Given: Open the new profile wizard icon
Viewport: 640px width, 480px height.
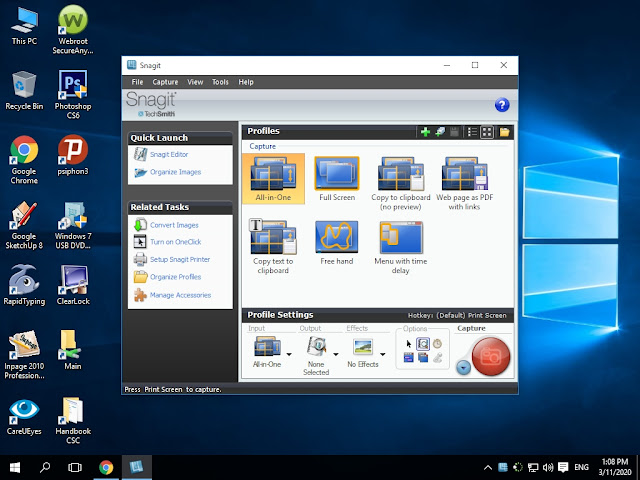Looking at the screenshot, I should click(440, 132).
